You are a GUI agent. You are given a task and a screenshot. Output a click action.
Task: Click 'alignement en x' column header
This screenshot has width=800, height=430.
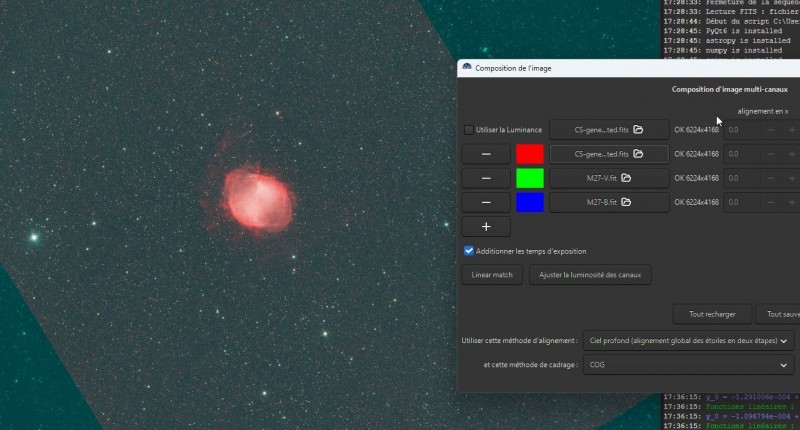(x=762, y=111)
